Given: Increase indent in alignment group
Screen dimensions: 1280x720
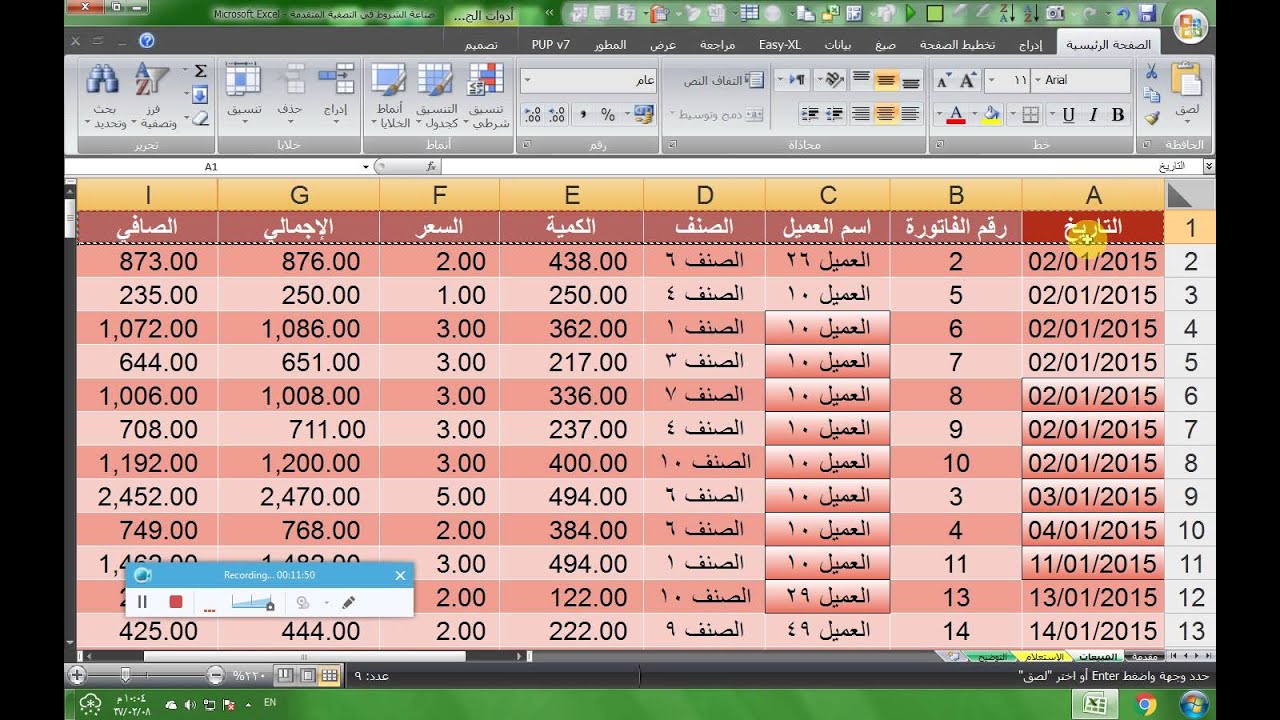Looking at the screenshot, I should pos(810,115).
